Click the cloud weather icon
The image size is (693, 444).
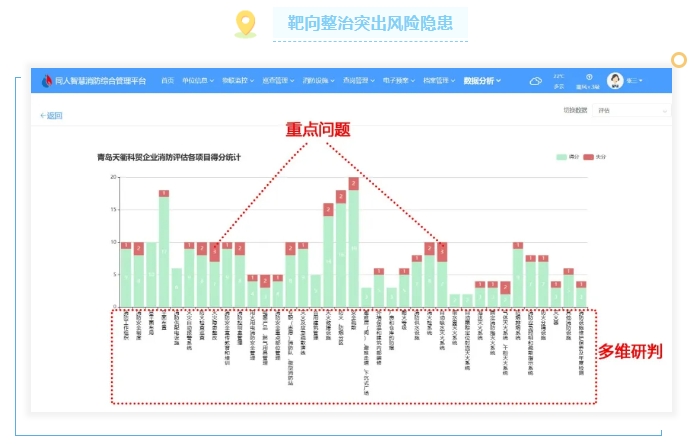[536, 81]
